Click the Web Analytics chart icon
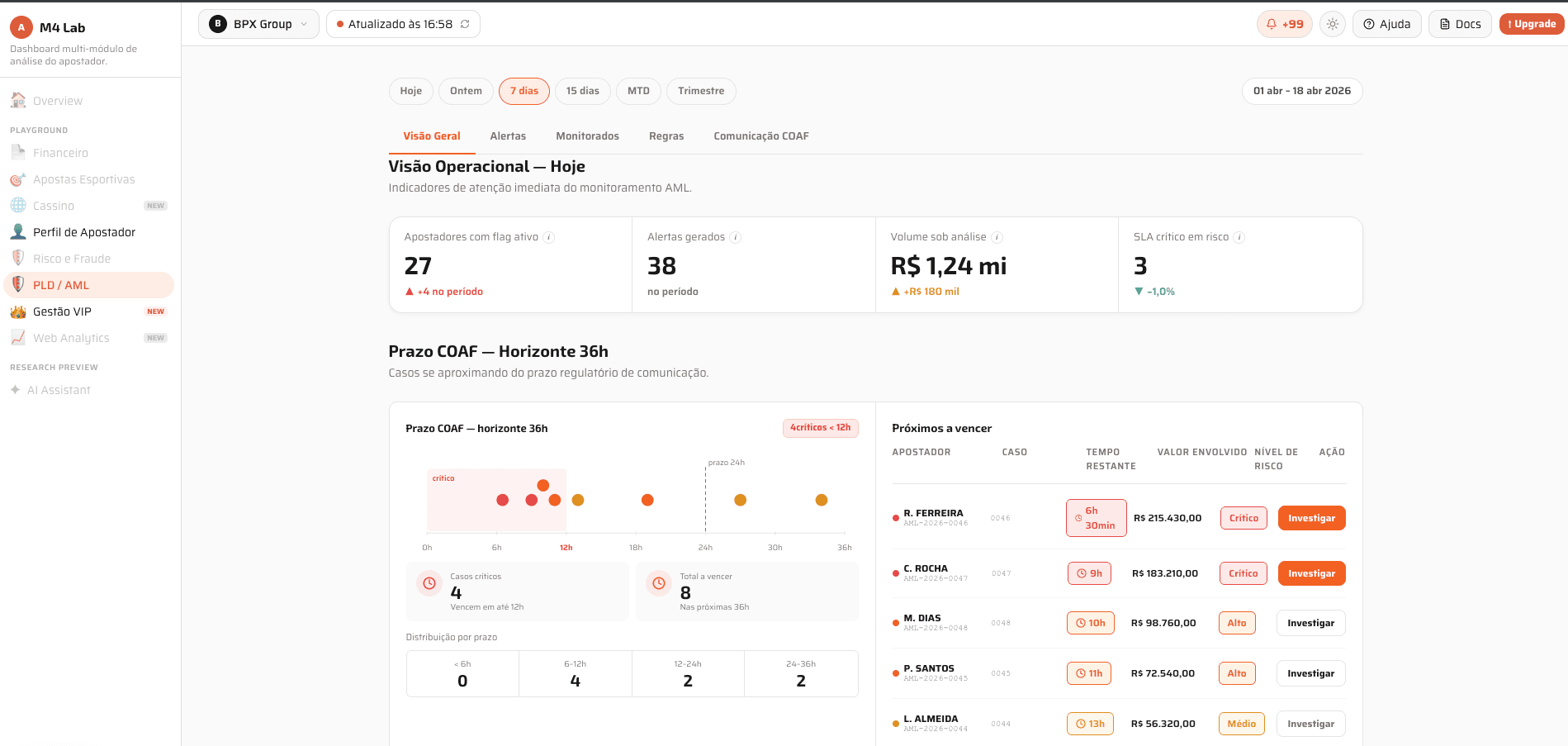Viewport: 1568px width, 746px height. pos(18,337)
